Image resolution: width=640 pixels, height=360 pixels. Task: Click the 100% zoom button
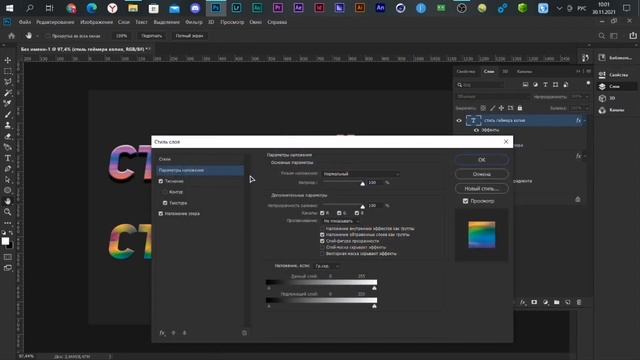[121, 36]
